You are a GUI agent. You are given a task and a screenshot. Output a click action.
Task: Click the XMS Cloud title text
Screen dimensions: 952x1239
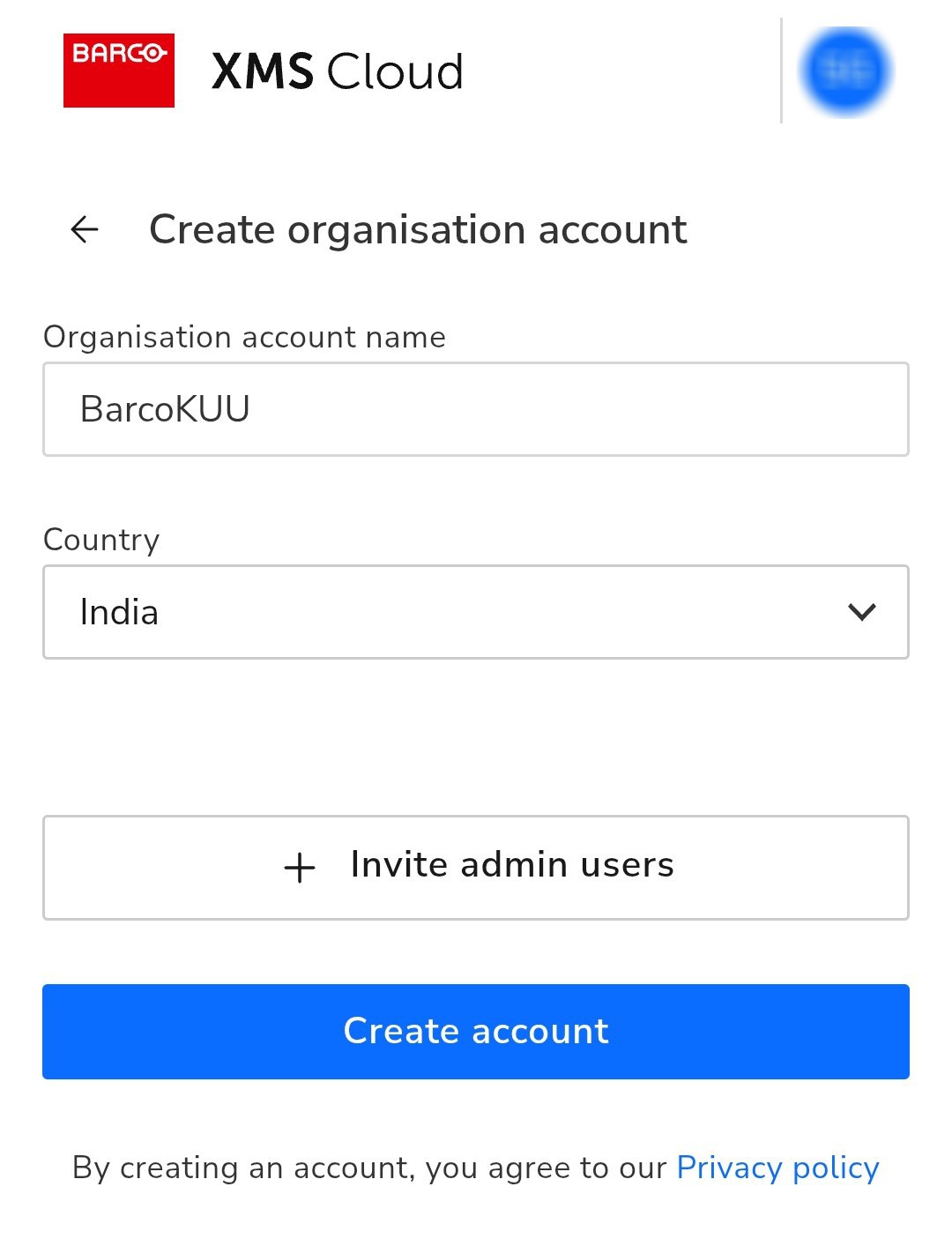click(x=337, y=71)
